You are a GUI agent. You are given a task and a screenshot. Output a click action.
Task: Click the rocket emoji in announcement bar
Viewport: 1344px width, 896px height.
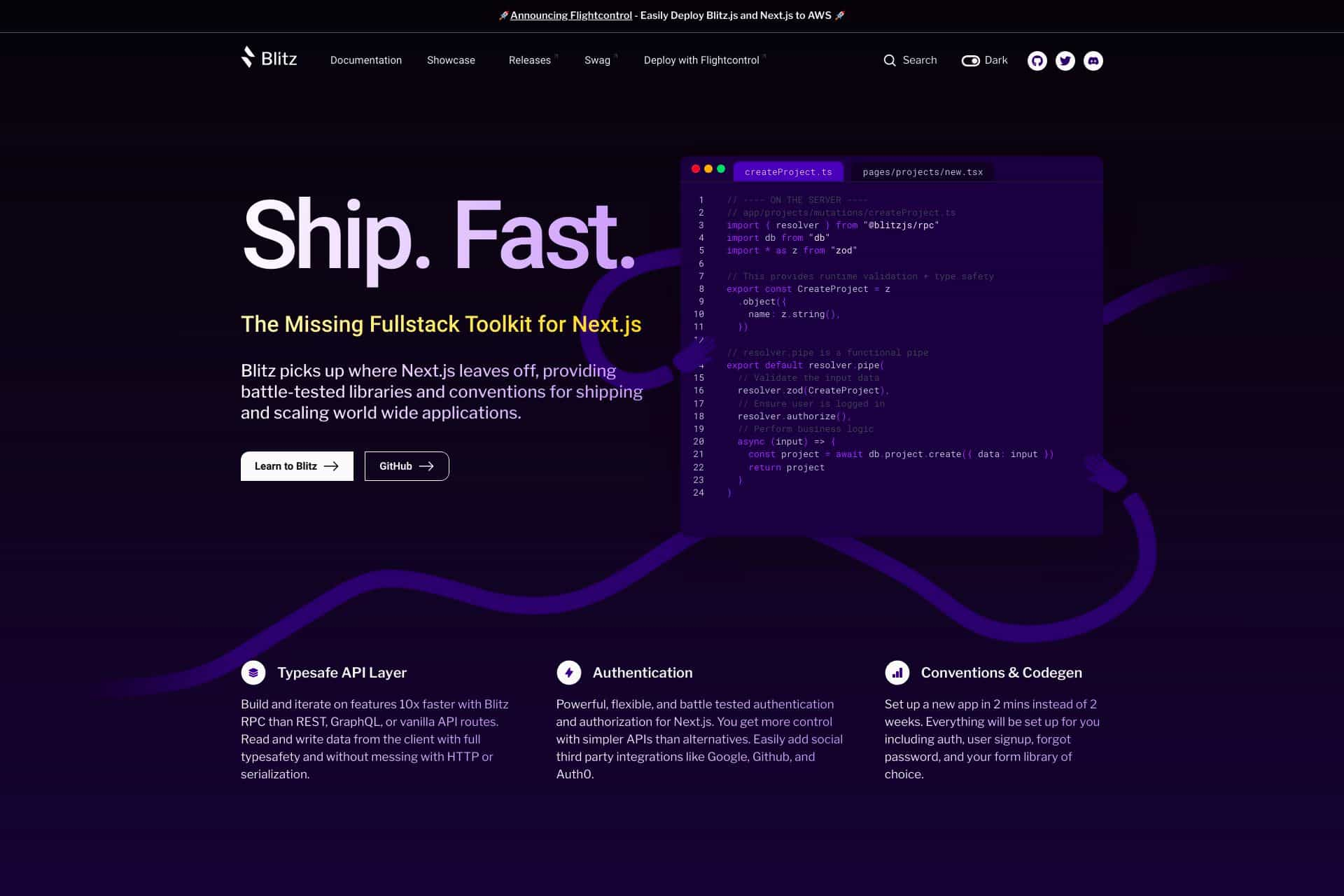pos(502,15)
